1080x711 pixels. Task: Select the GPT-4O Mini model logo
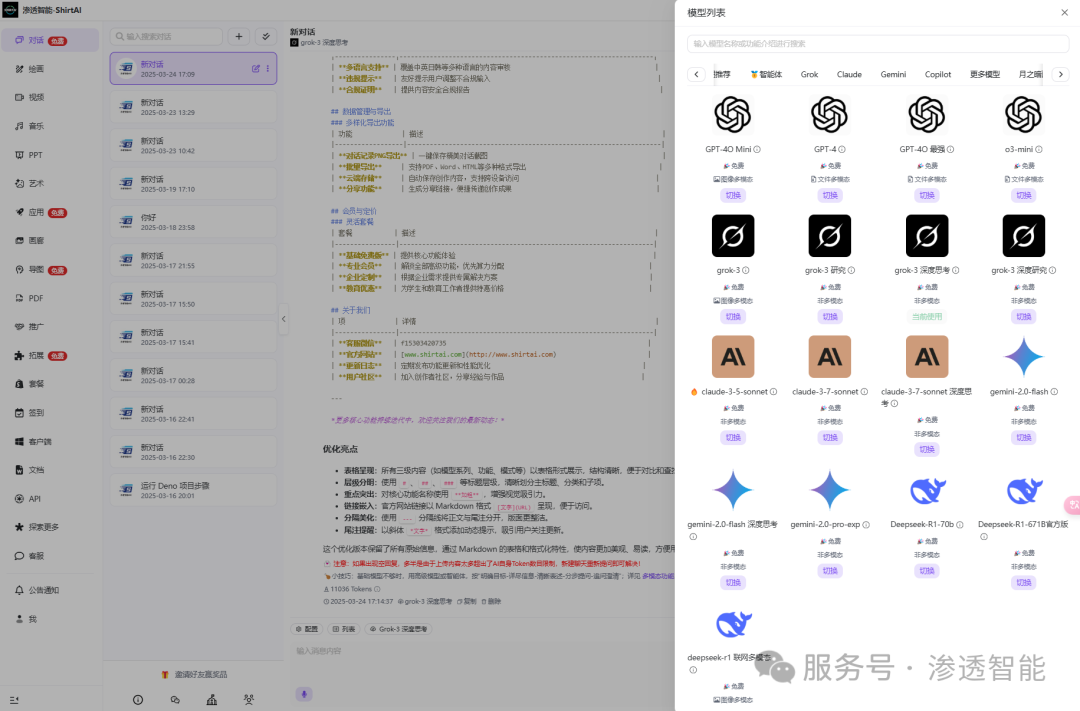(732, 114)
